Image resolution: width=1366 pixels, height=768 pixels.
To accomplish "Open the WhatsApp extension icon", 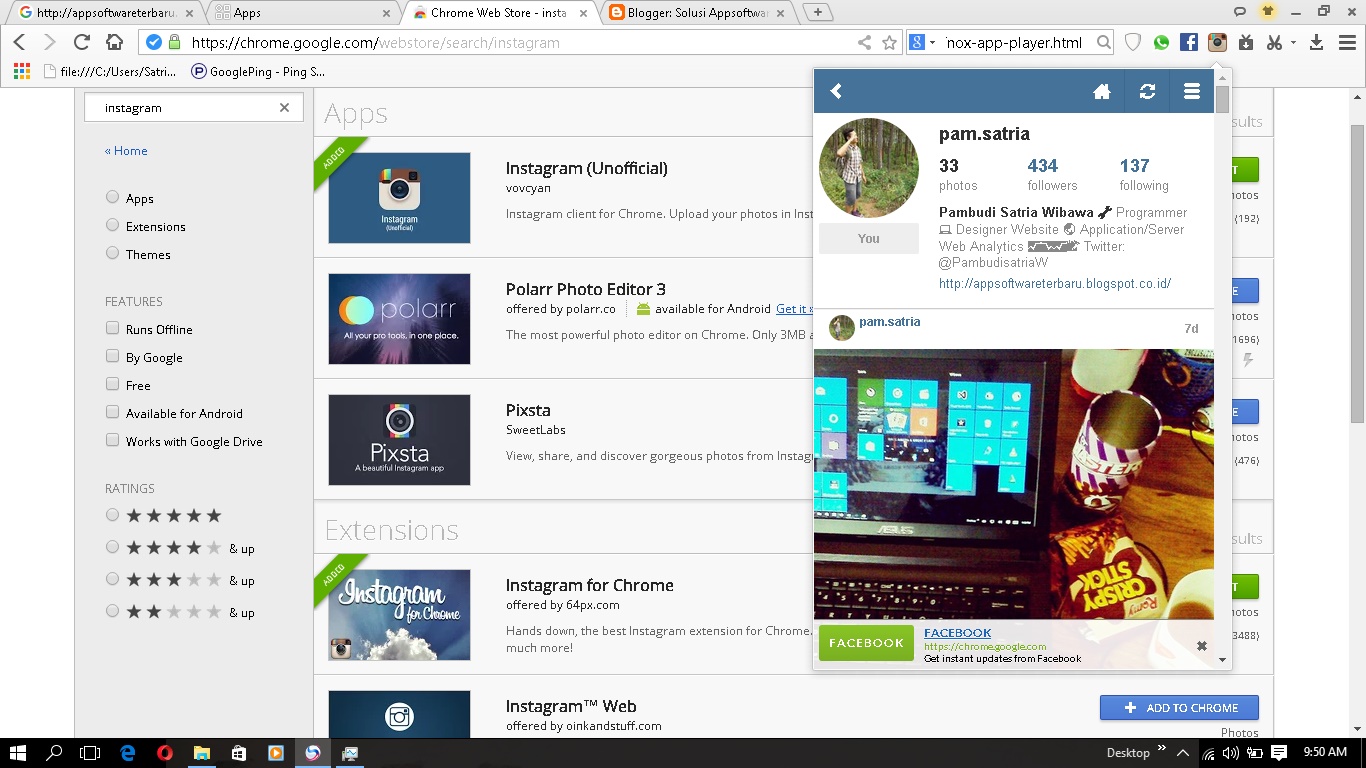I will [1161, 42].
